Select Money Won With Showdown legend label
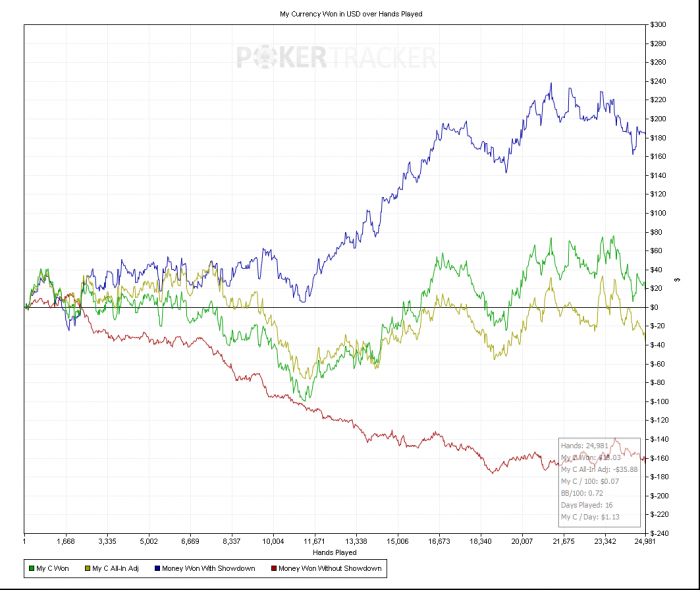 208,568
